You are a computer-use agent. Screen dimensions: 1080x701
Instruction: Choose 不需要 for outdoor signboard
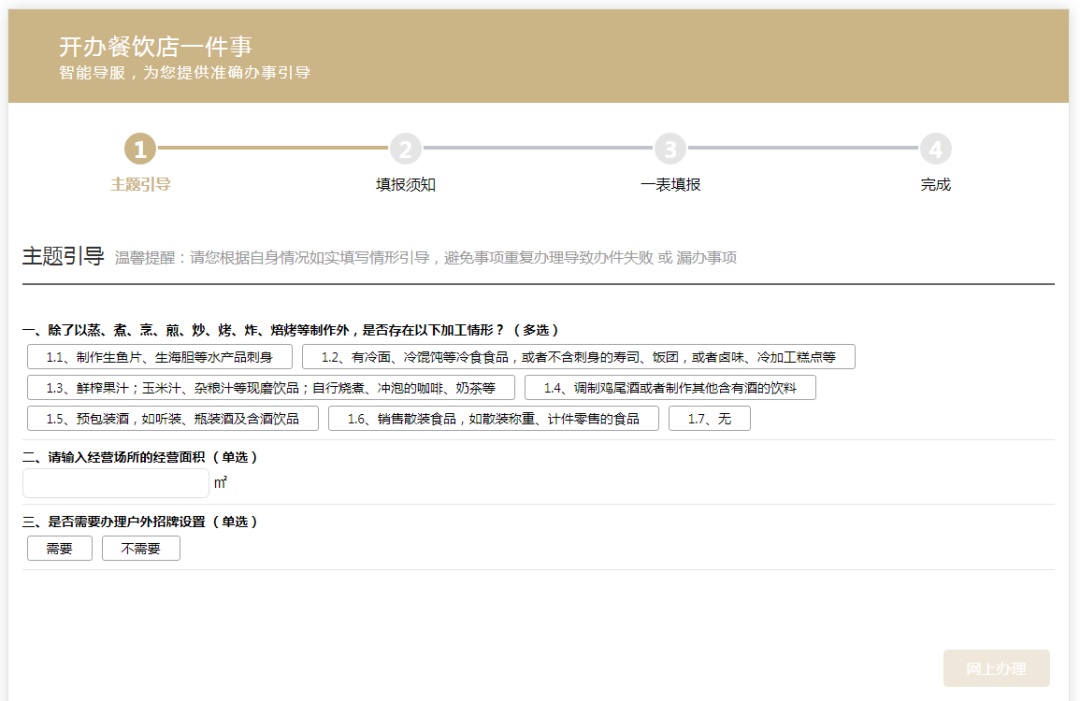pos(141,549)
